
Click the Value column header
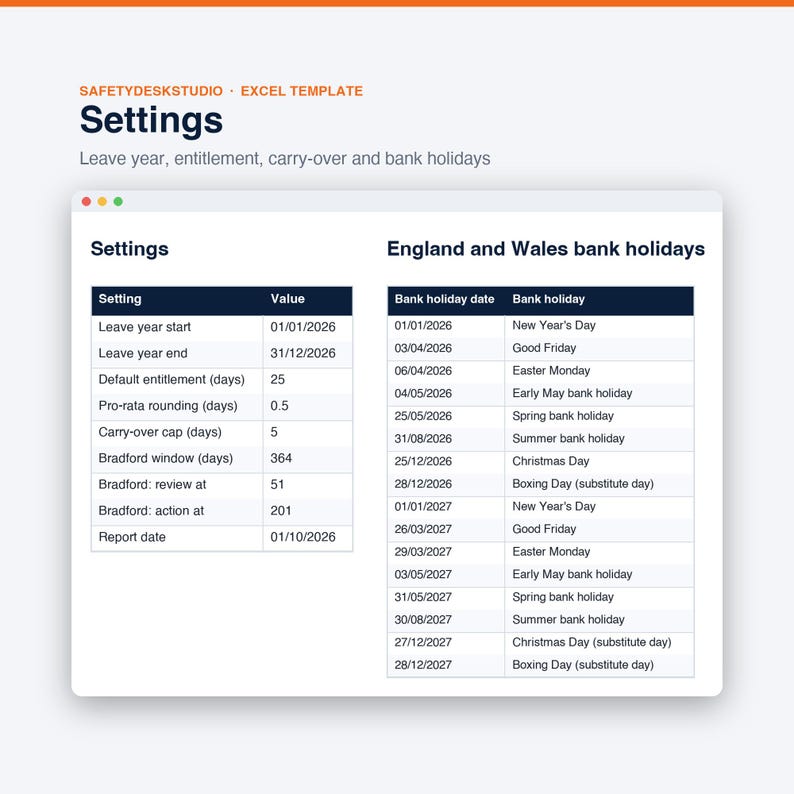[288, 299]
